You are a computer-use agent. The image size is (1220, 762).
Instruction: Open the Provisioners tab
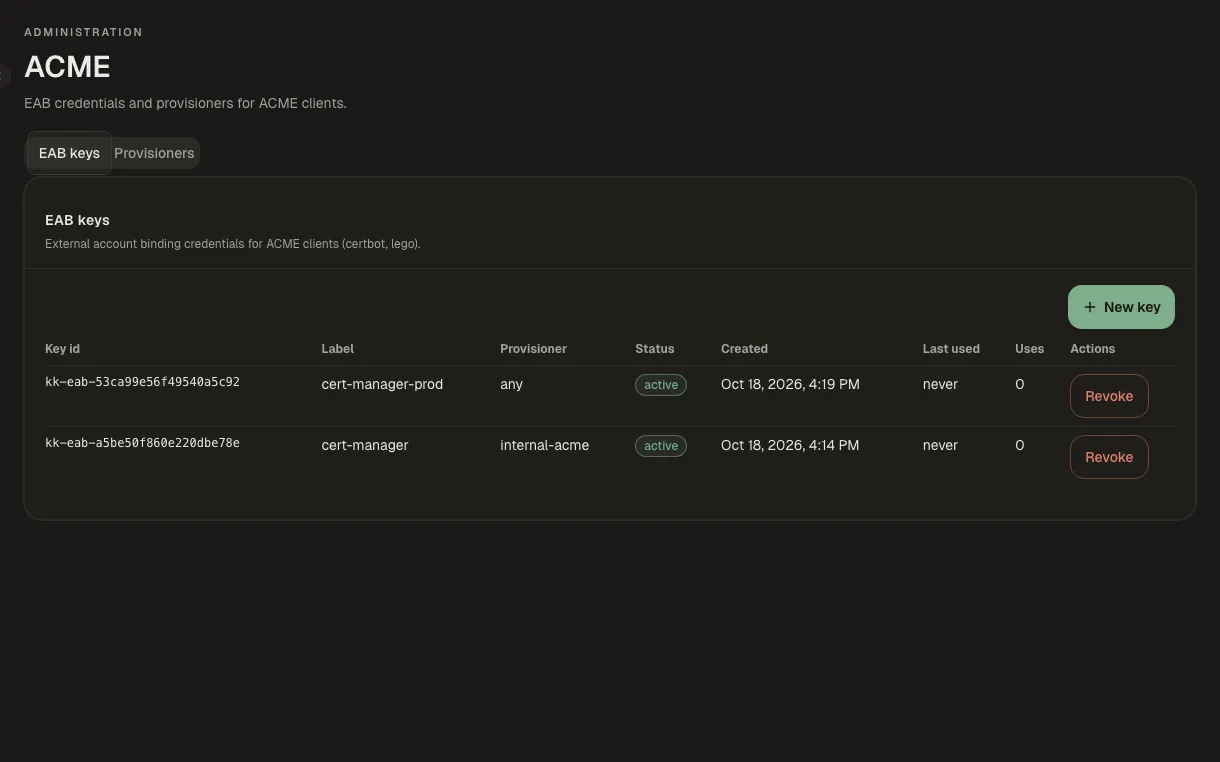tap(154, 153)
